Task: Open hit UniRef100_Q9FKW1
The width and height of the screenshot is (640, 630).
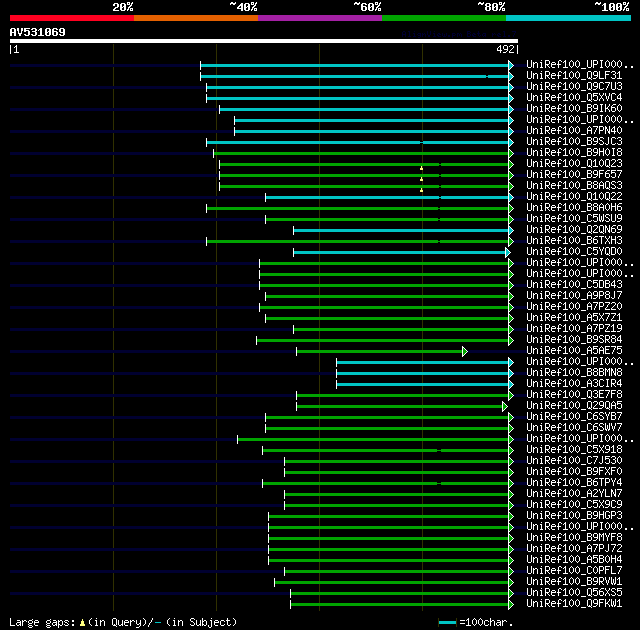Action: click(574, 604)
